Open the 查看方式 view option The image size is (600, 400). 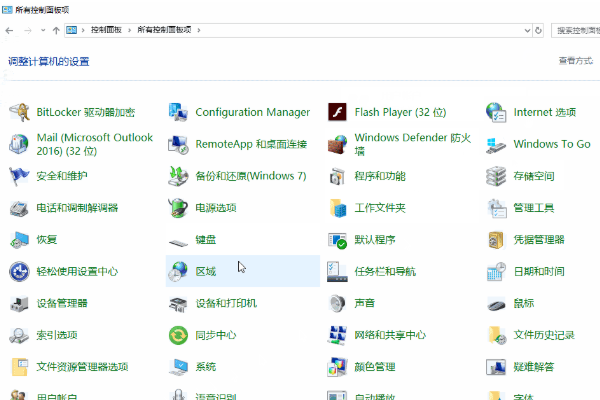tap(576, 61)
